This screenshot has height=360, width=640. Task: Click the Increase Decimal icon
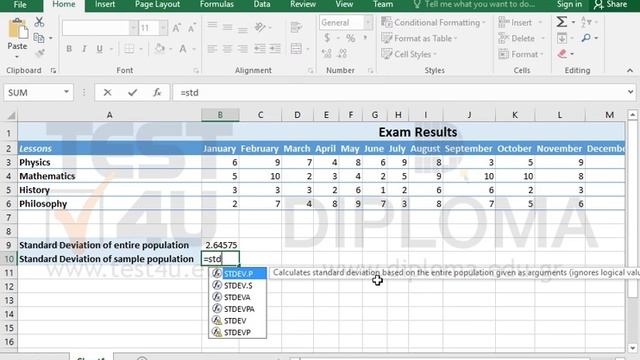tap(327, 53)
